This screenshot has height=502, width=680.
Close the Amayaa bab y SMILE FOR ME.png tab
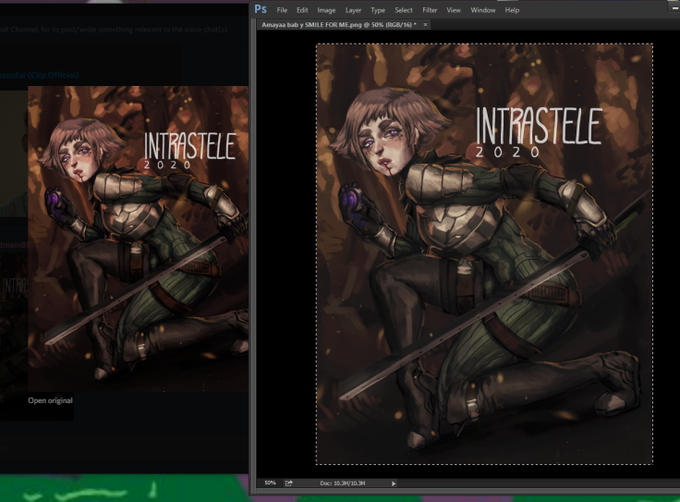point(425,25)
